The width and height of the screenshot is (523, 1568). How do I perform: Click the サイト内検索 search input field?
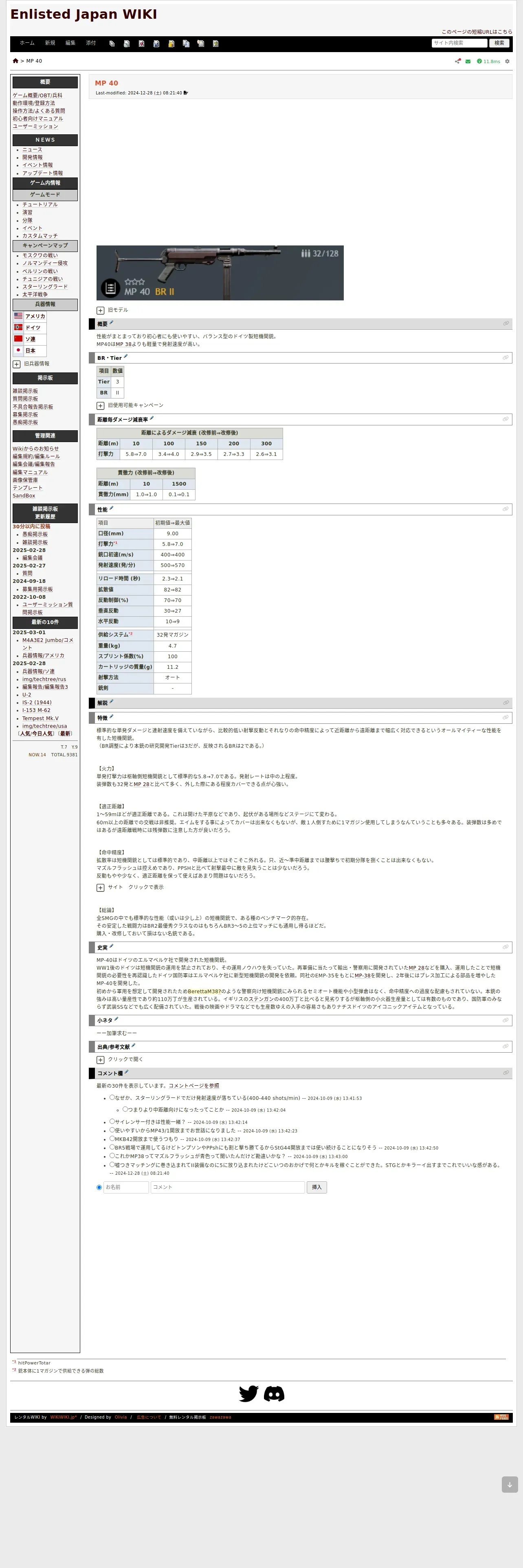tap(459, 43)
